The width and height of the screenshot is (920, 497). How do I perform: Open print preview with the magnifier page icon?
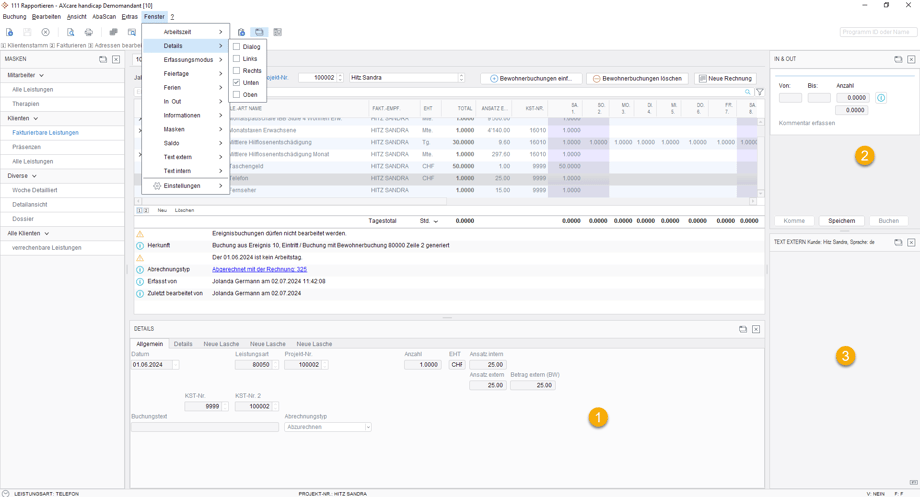(x=70, y=32)
